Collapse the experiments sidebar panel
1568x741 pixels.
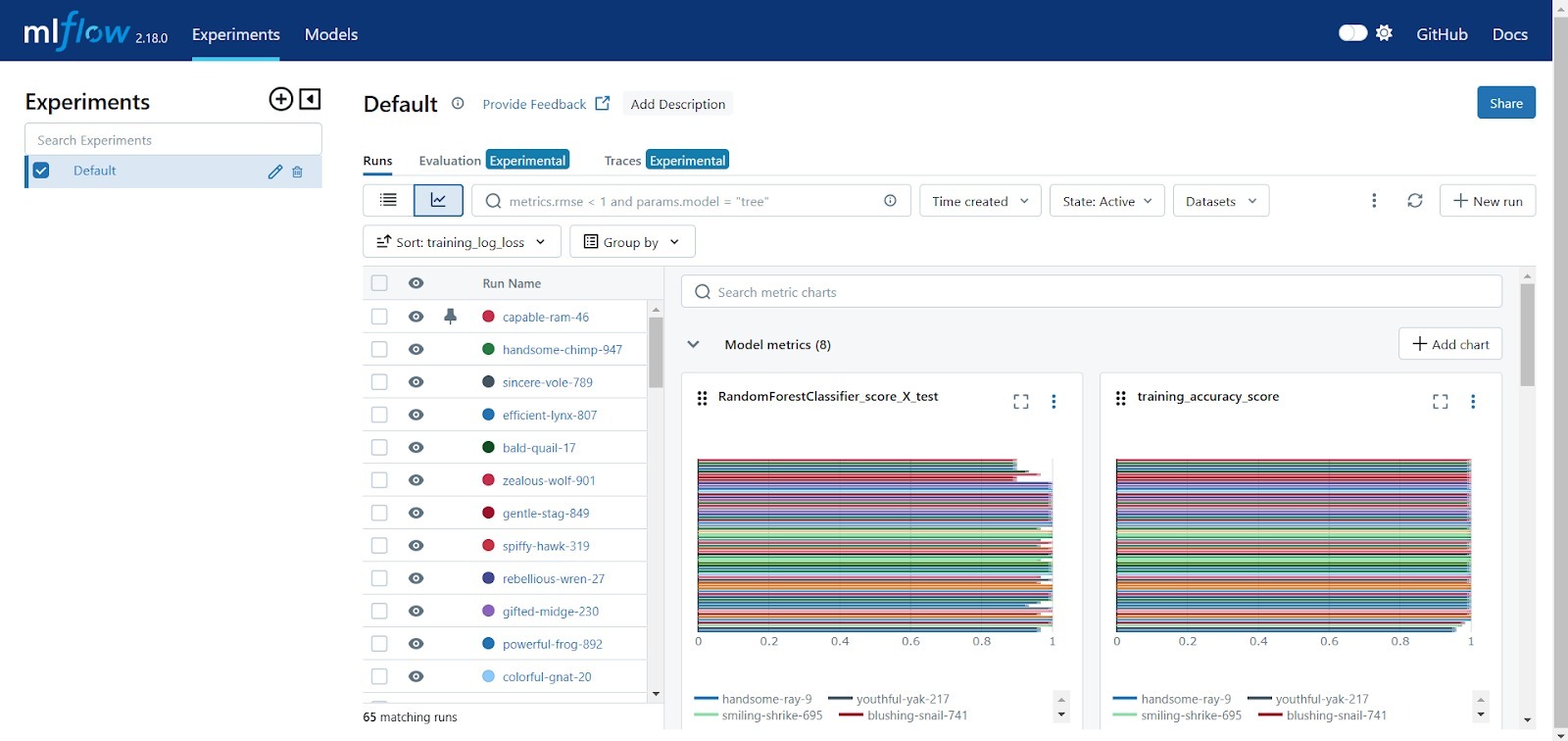click(310, 99)
